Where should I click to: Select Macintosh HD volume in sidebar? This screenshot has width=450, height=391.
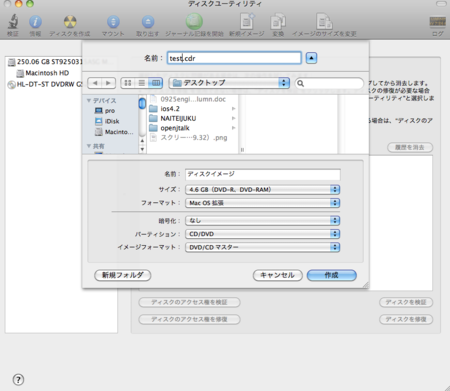[x=43, y=73]
